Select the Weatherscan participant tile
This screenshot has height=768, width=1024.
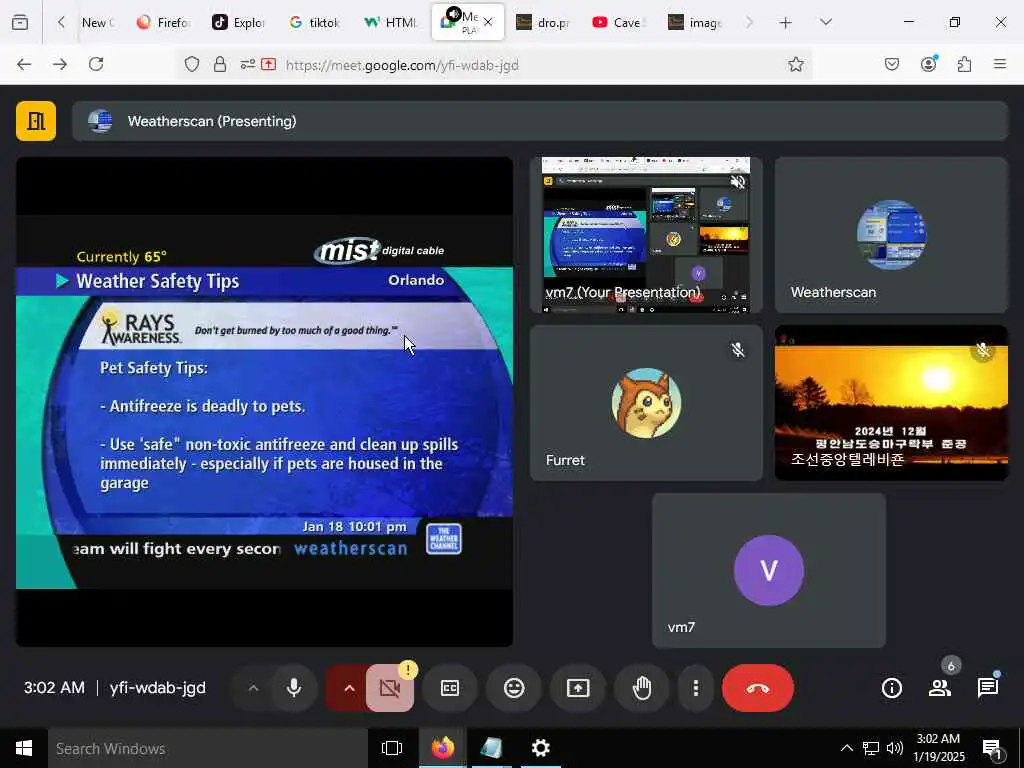891,235
